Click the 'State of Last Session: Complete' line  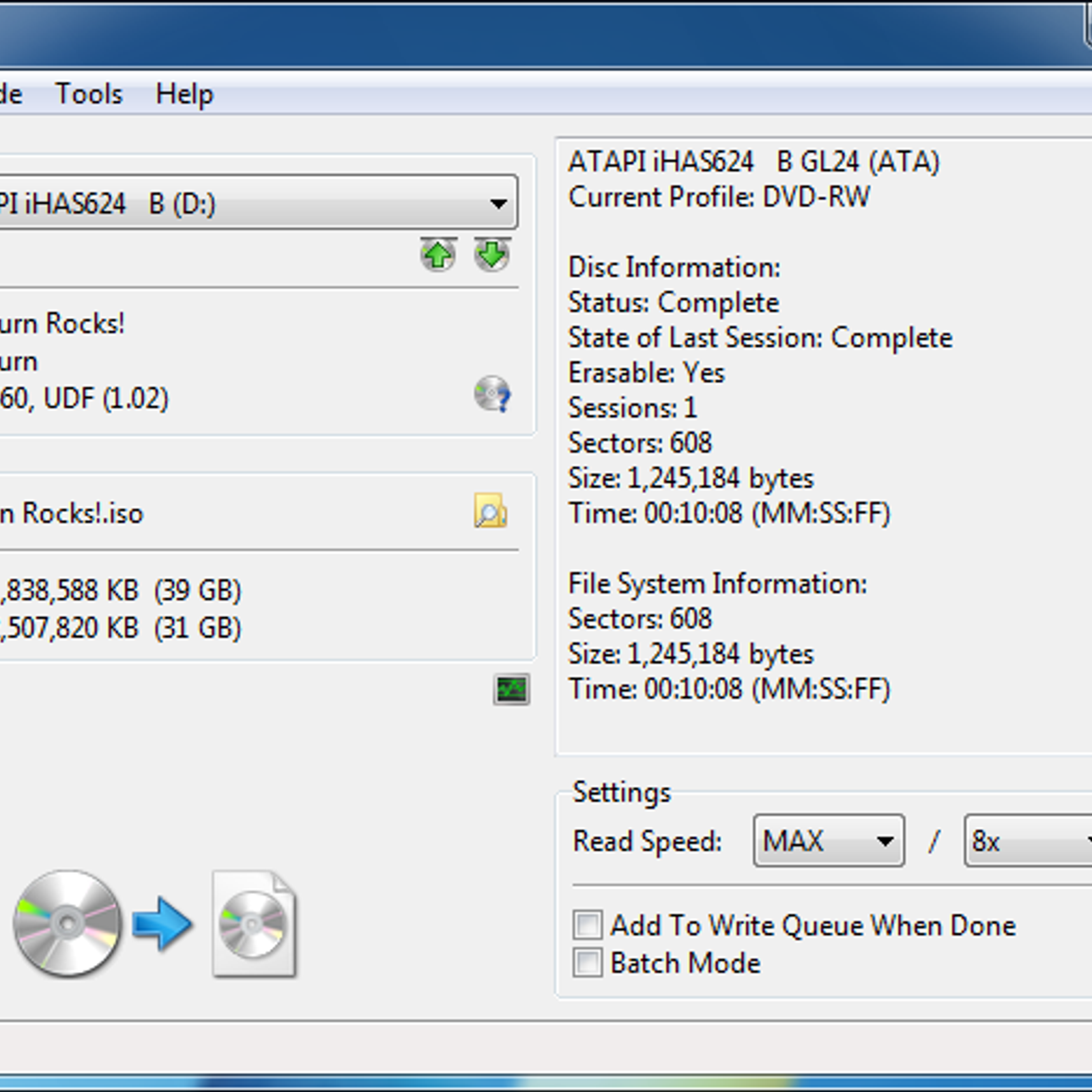(760, 338)
